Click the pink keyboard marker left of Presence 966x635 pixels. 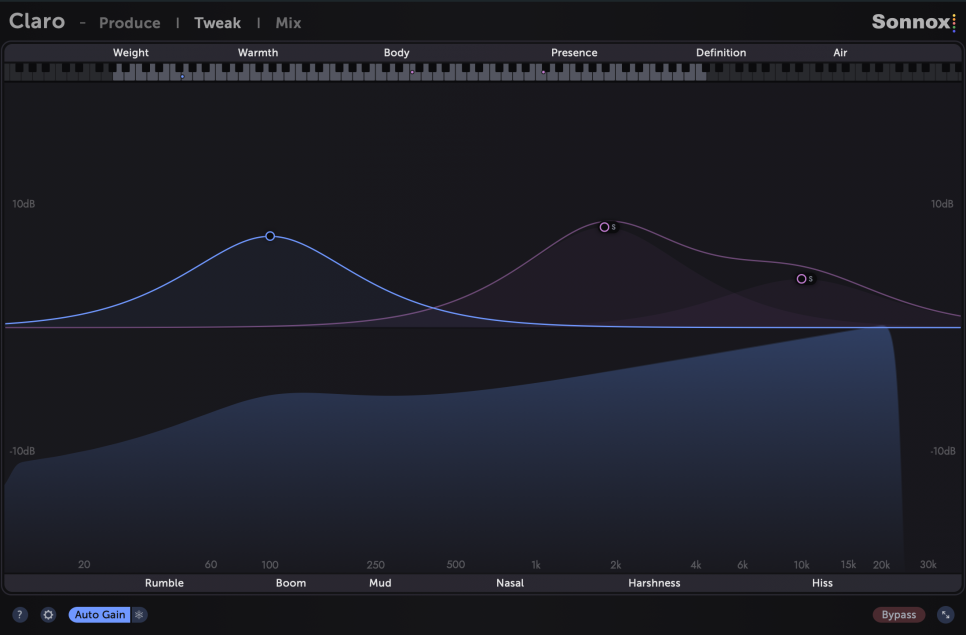(x=543, y=73)
